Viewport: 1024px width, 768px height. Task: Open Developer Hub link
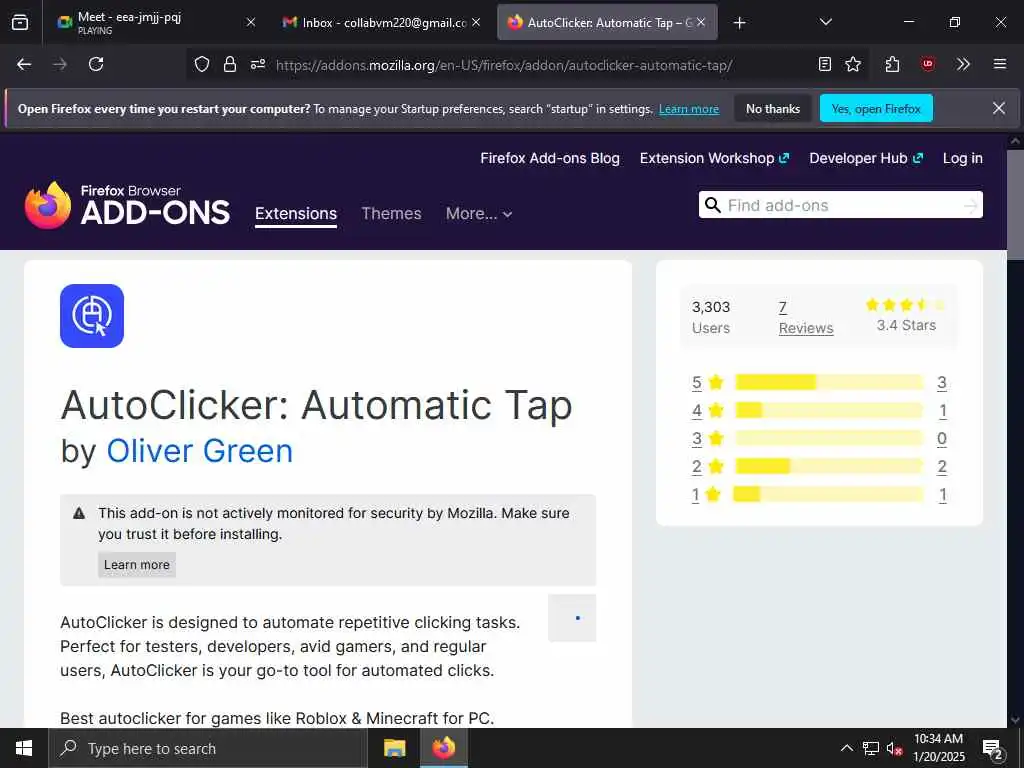click(866, 158)
